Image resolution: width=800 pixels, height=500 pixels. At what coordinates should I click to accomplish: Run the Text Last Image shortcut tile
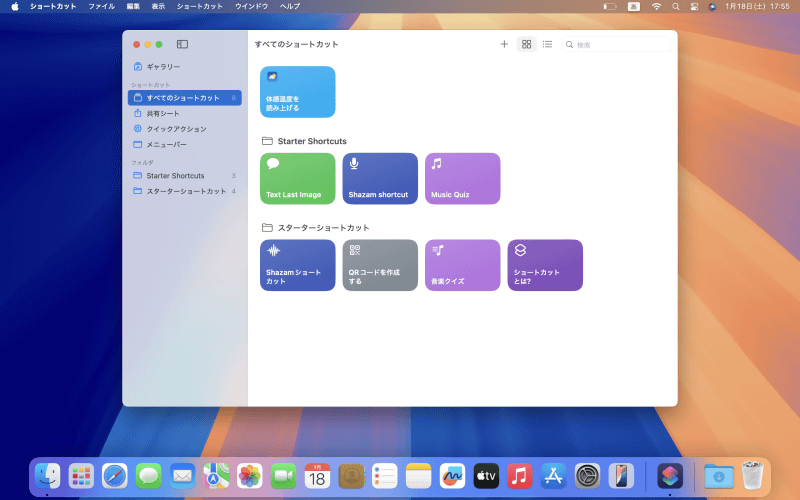coord(297,179)
